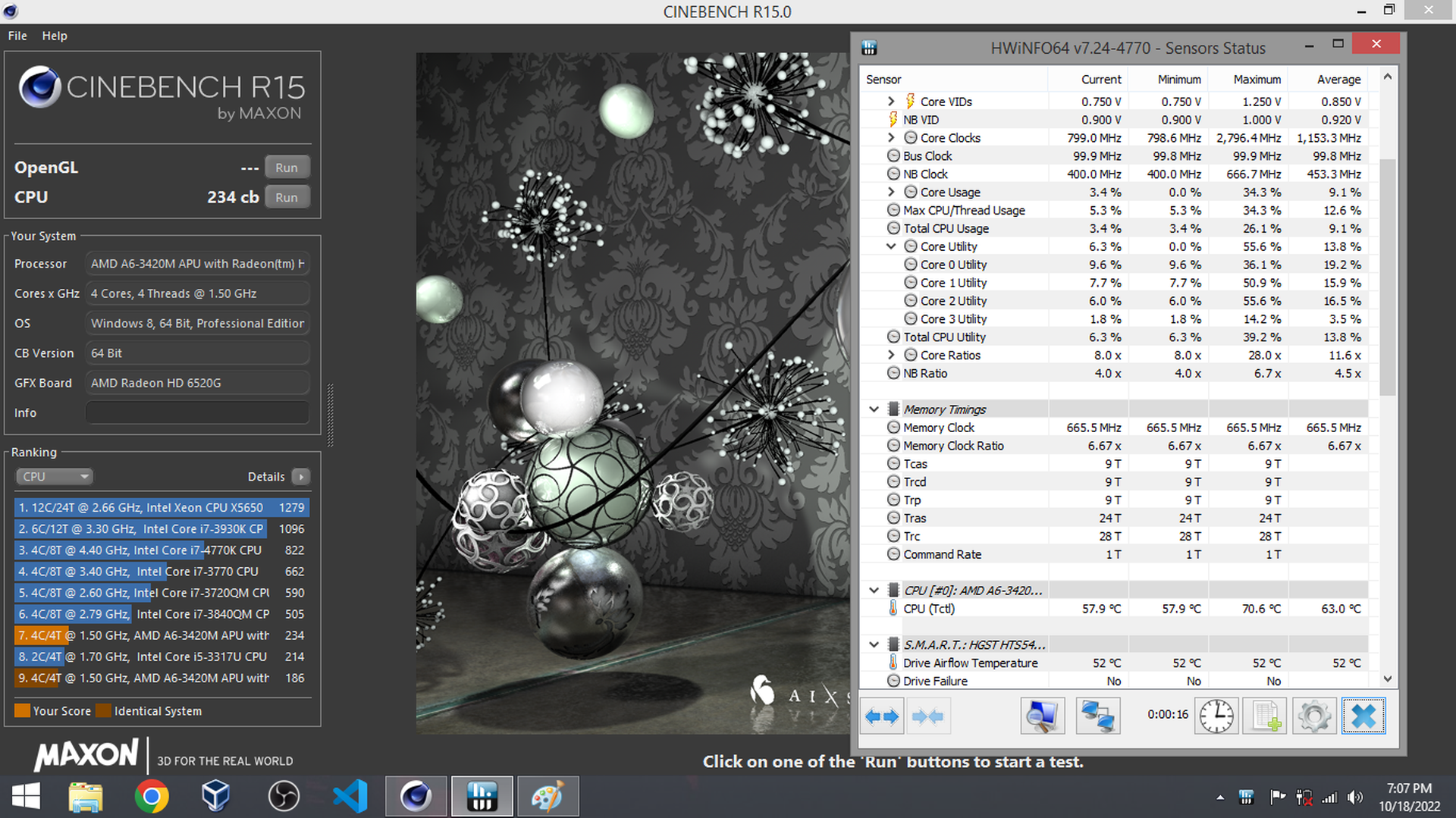Toggle ranking Details arrow button
The width and height of the screenshot is (1456, 818).
(301, 476)
